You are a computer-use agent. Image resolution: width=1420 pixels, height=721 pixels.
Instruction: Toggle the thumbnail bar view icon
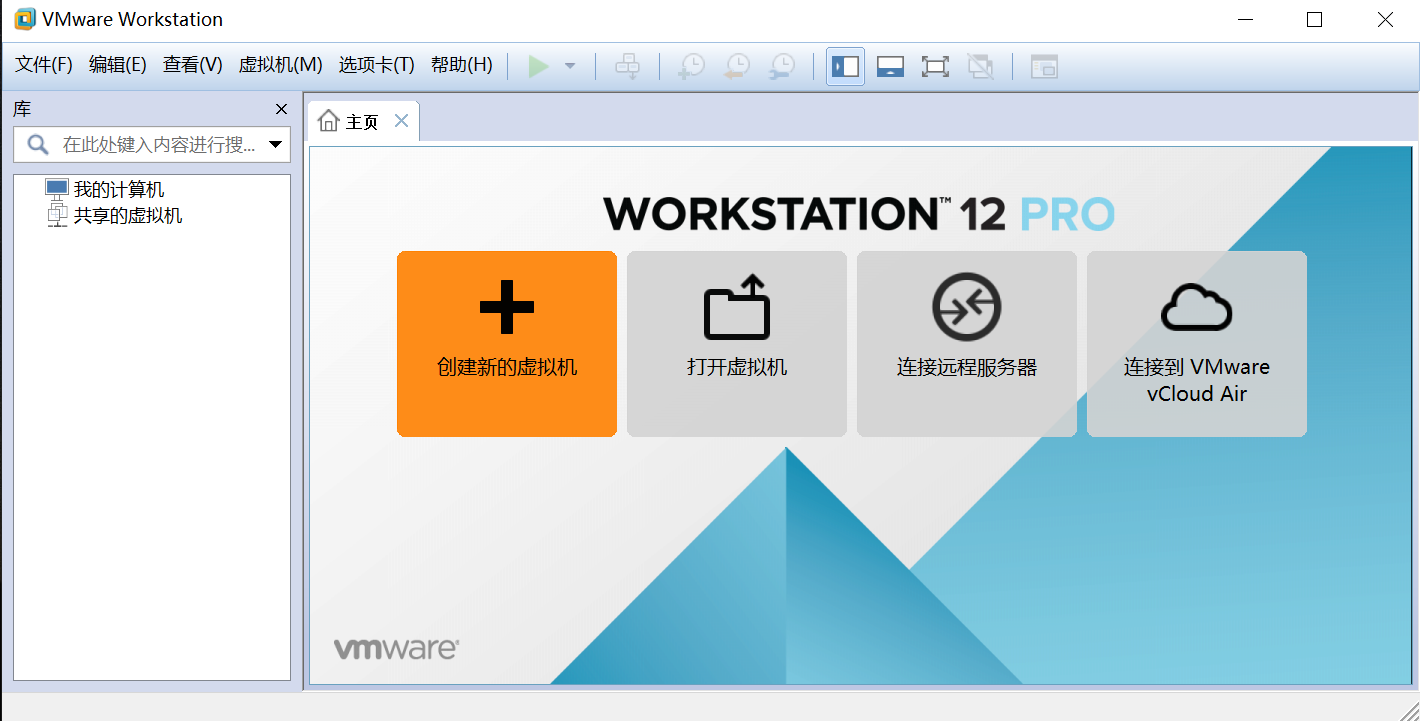[x=890, y=67]
